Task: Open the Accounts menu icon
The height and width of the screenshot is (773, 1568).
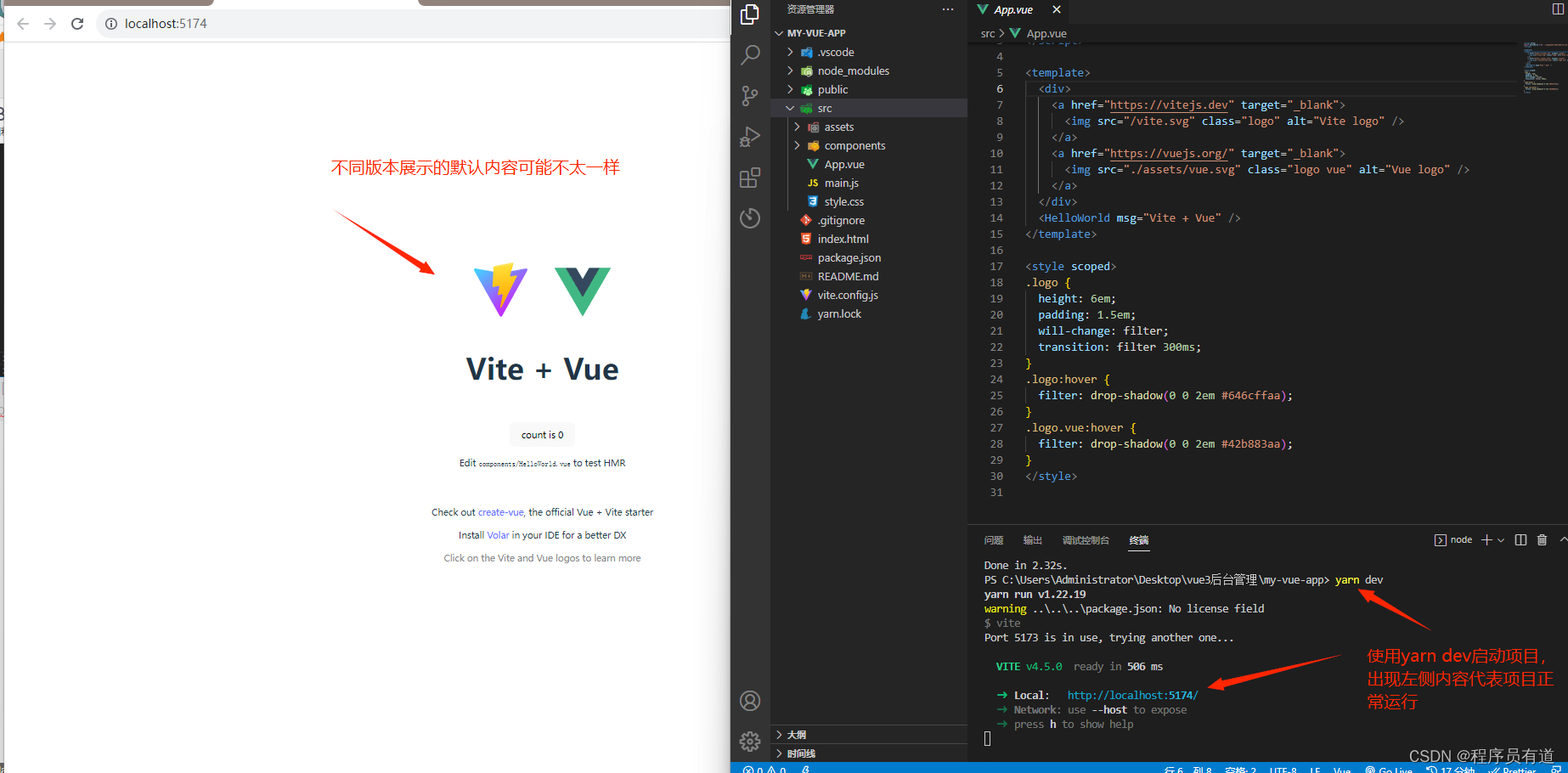Action: point(750,701)
